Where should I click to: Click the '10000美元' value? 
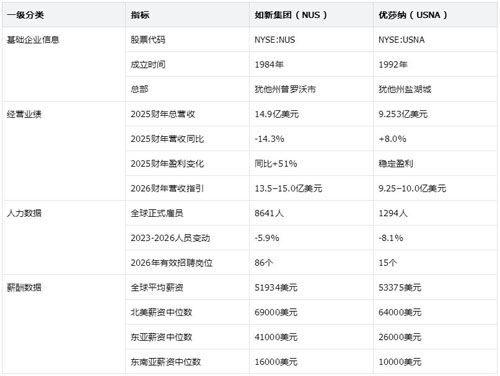tap(400, 362)
